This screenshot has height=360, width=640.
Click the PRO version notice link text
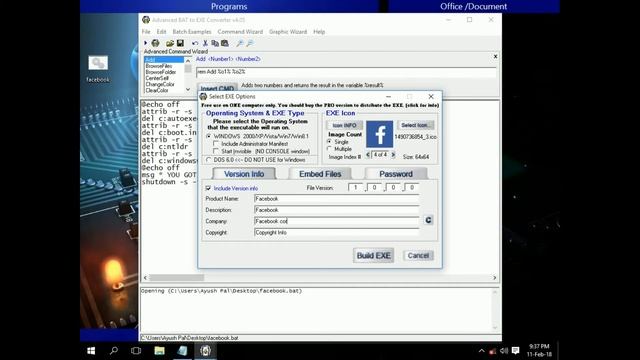pos(320,105)
